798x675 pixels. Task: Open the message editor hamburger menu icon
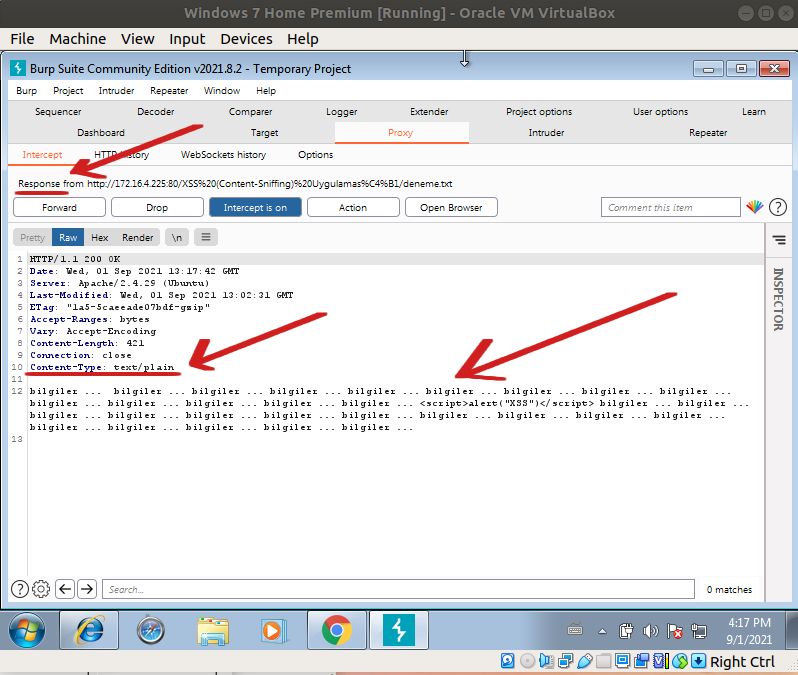coord(206,237)
